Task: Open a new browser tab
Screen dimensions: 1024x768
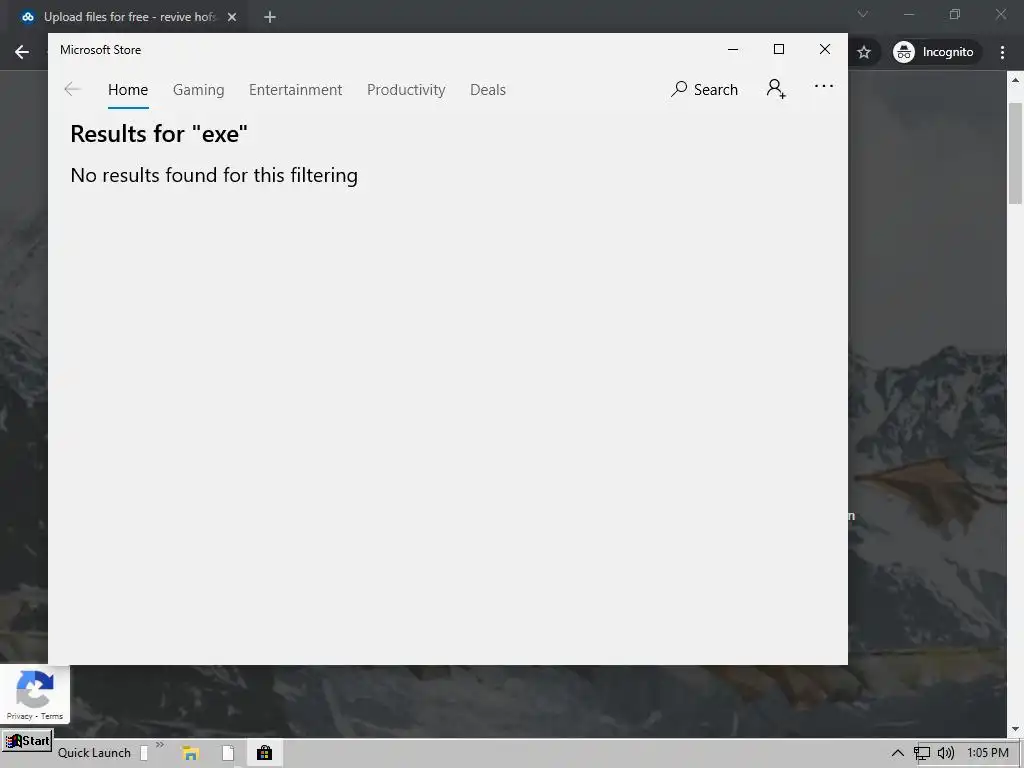Action: [x=270, y=17]
